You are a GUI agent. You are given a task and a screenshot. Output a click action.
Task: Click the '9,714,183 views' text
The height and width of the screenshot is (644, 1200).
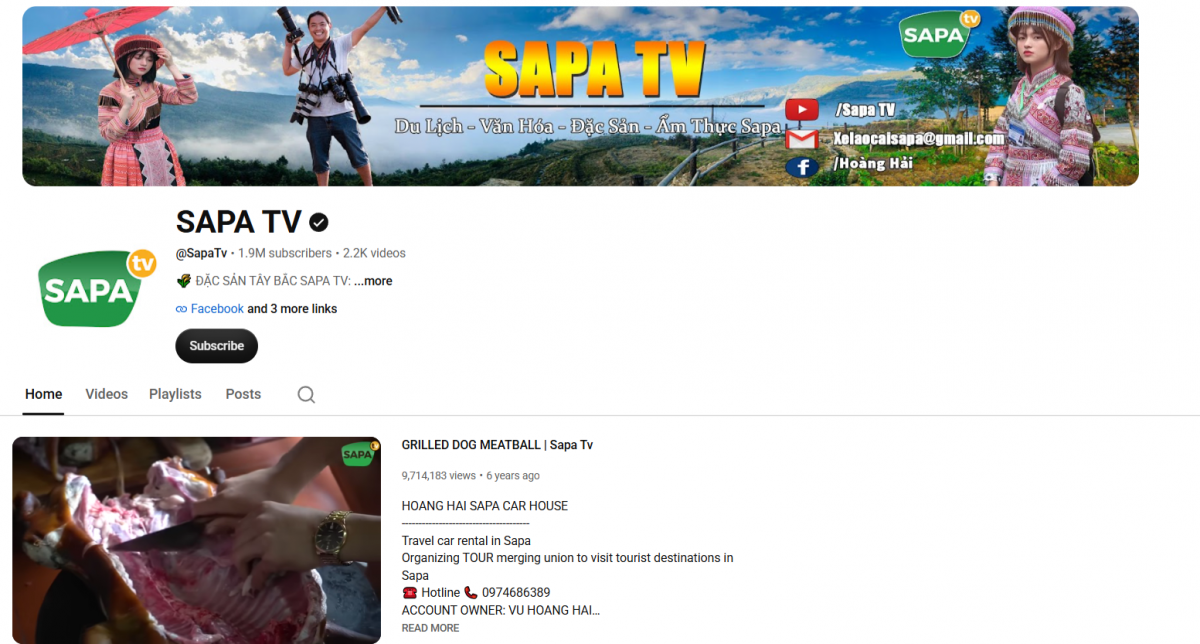(x=439, y=476)
